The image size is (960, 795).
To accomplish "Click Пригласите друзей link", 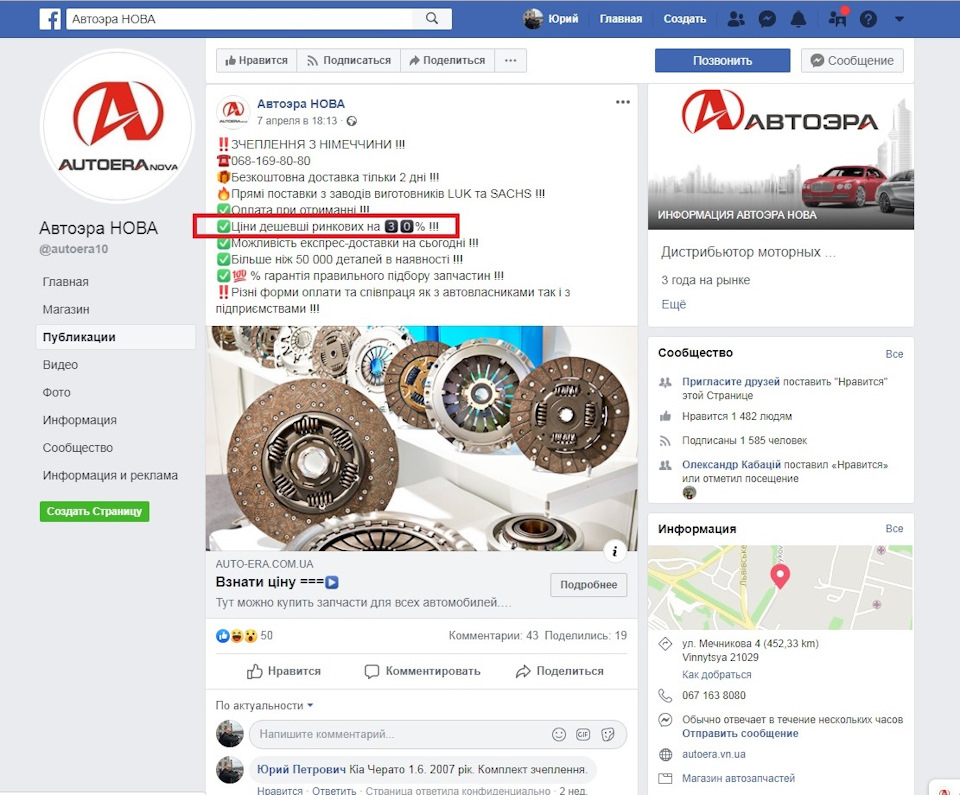I will (x=731, y=382).
